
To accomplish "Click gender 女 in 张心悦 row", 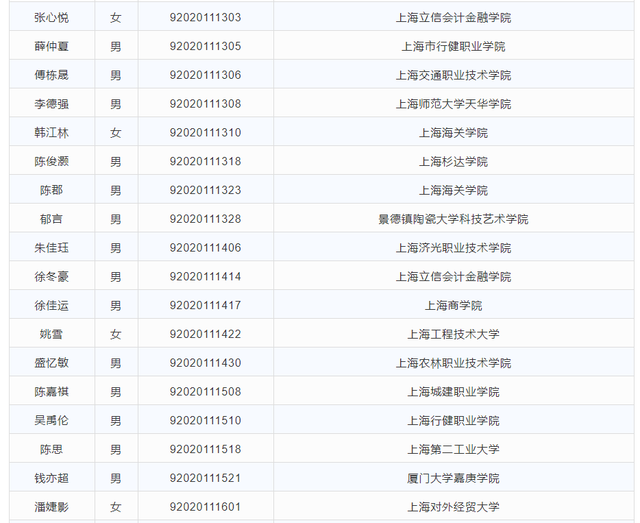I will (x=116, y=18).
